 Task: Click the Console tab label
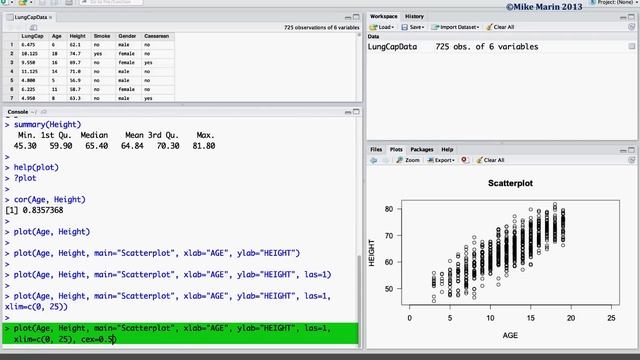[18, 112]
